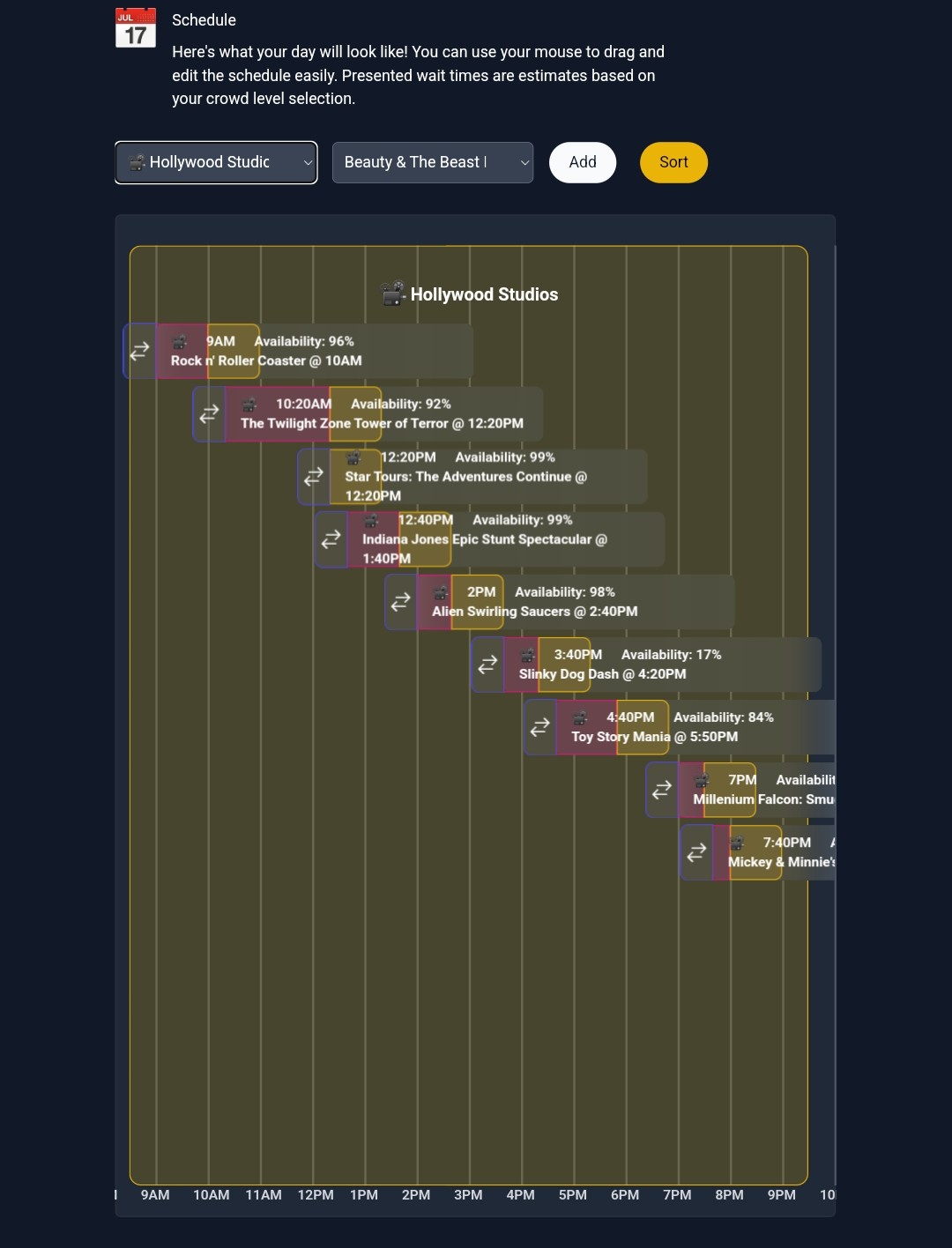This screenshot has height=1248, width=952.
Task: Click the July 17 calendar icon
Action: 136,28
